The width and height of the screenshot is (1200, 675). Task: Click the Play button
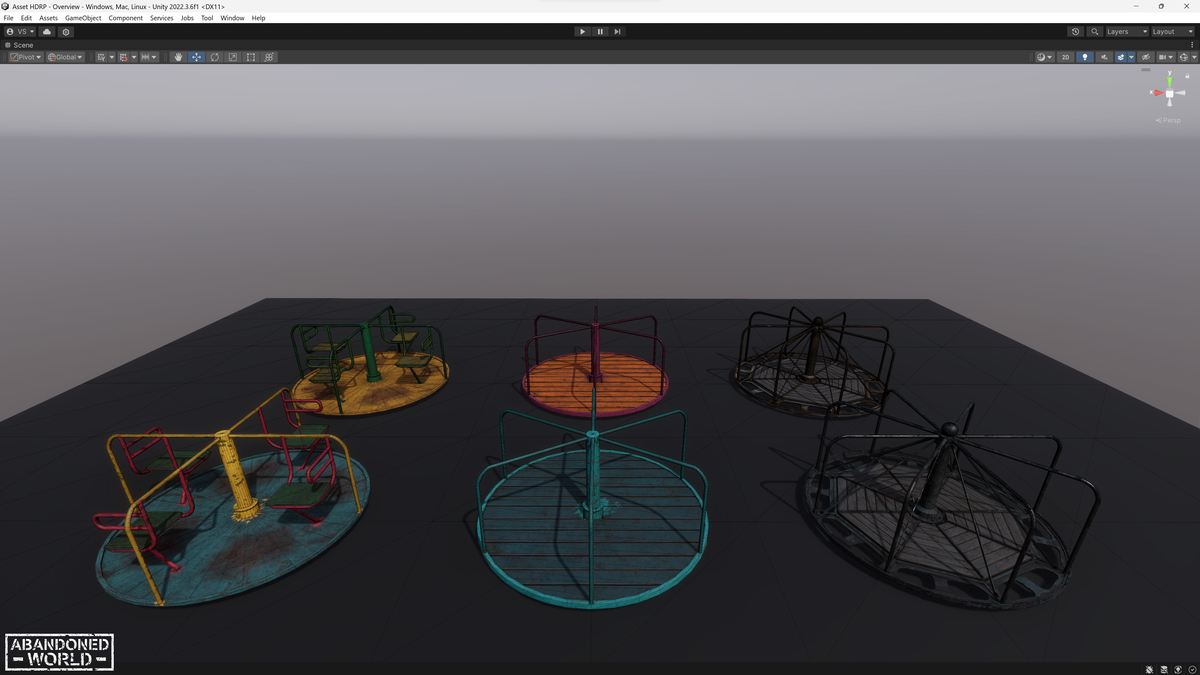(582, 32)
